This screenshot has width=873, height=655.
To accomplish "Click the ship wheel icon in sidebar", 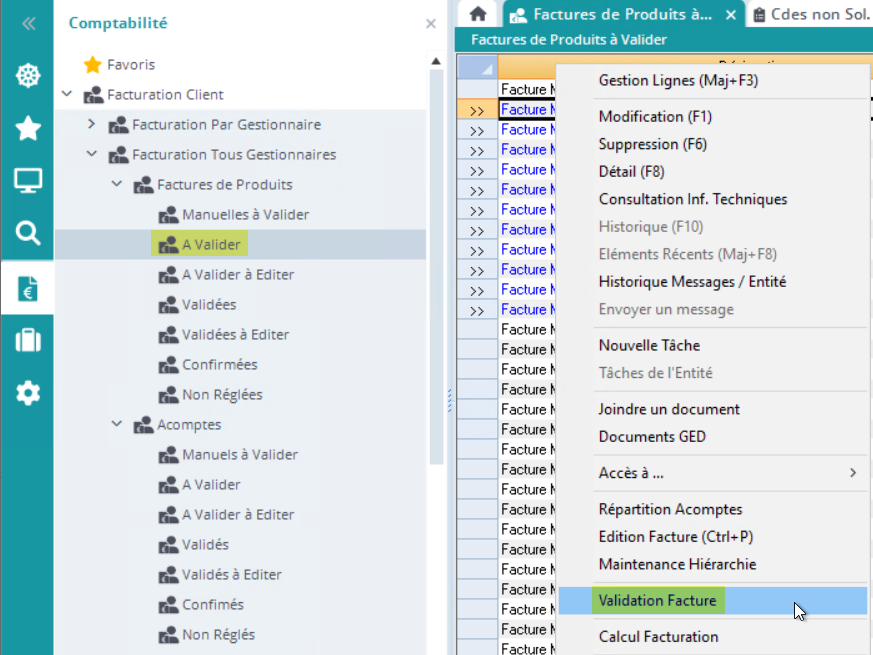I will tap(27, 76).
